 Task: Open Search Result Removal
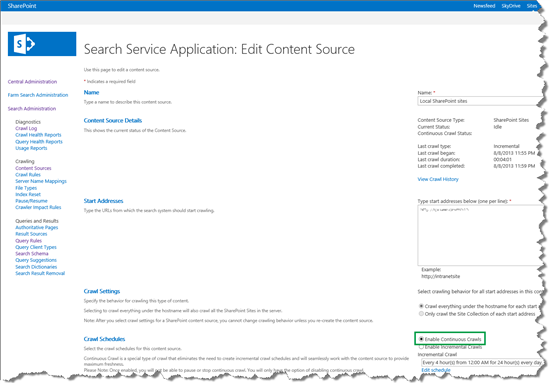click(x=40, y=273)
